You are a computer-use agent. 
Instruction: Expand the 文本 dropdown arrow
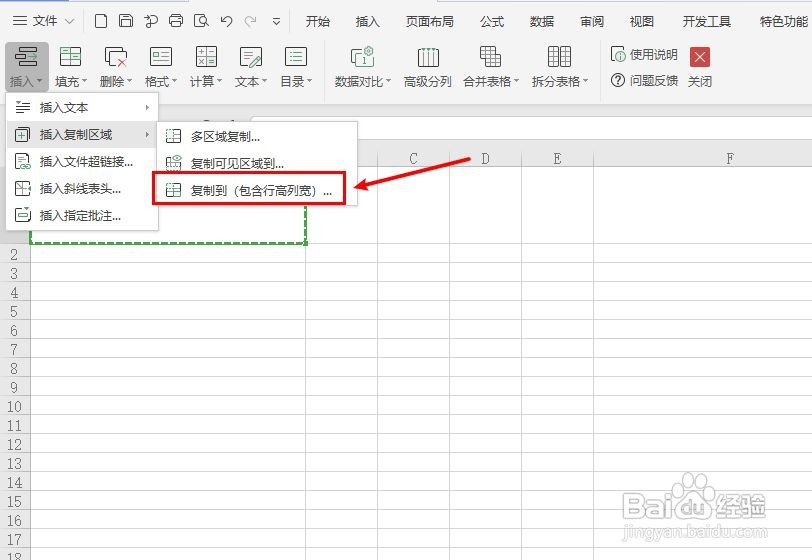point(265,81)
